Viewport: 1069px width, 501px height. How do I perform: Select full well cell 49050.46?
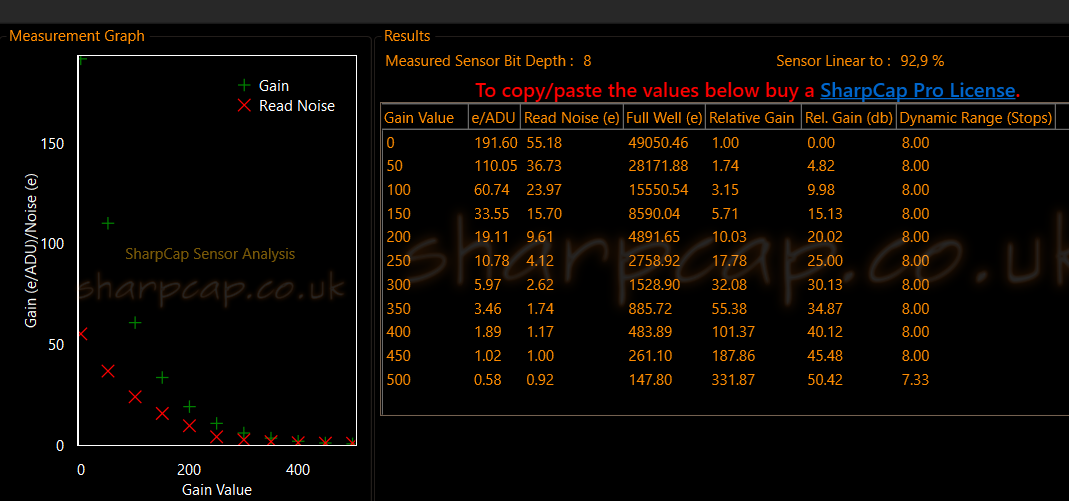[658, 143]
